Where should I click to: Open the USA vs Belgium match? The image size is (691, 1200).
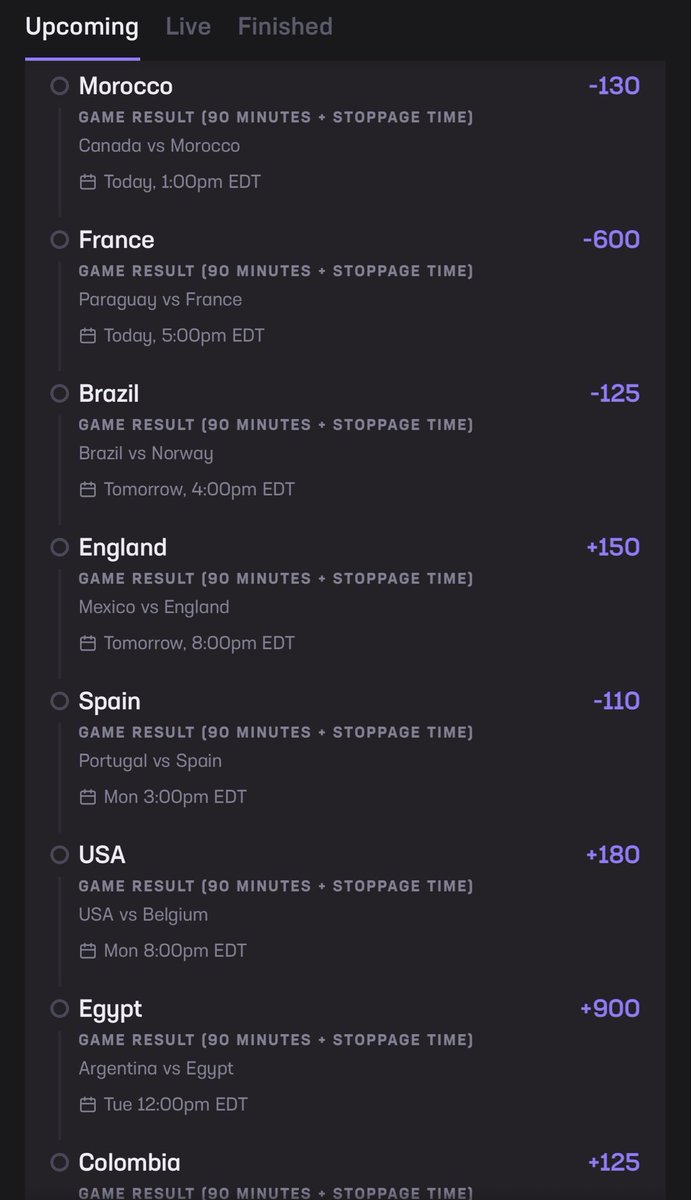[x=143, y=915]
